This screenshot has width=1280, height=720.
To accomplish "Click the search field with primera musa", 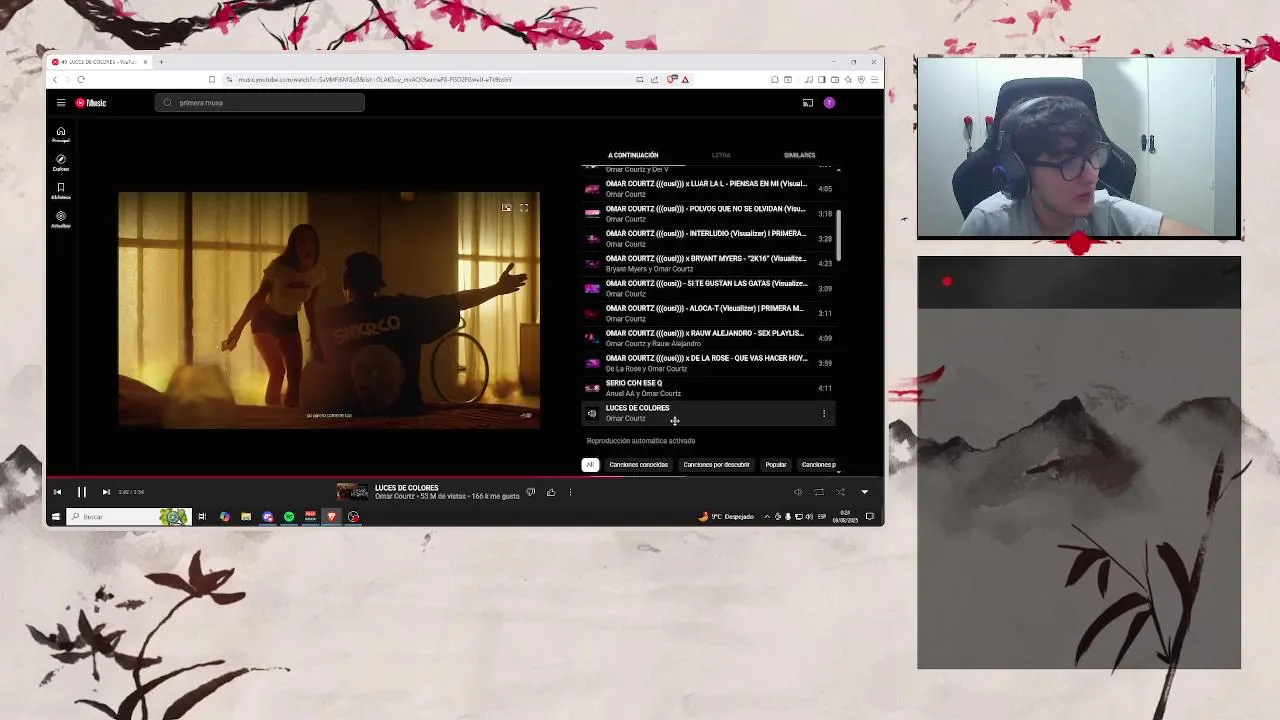I will coord(260,103).
